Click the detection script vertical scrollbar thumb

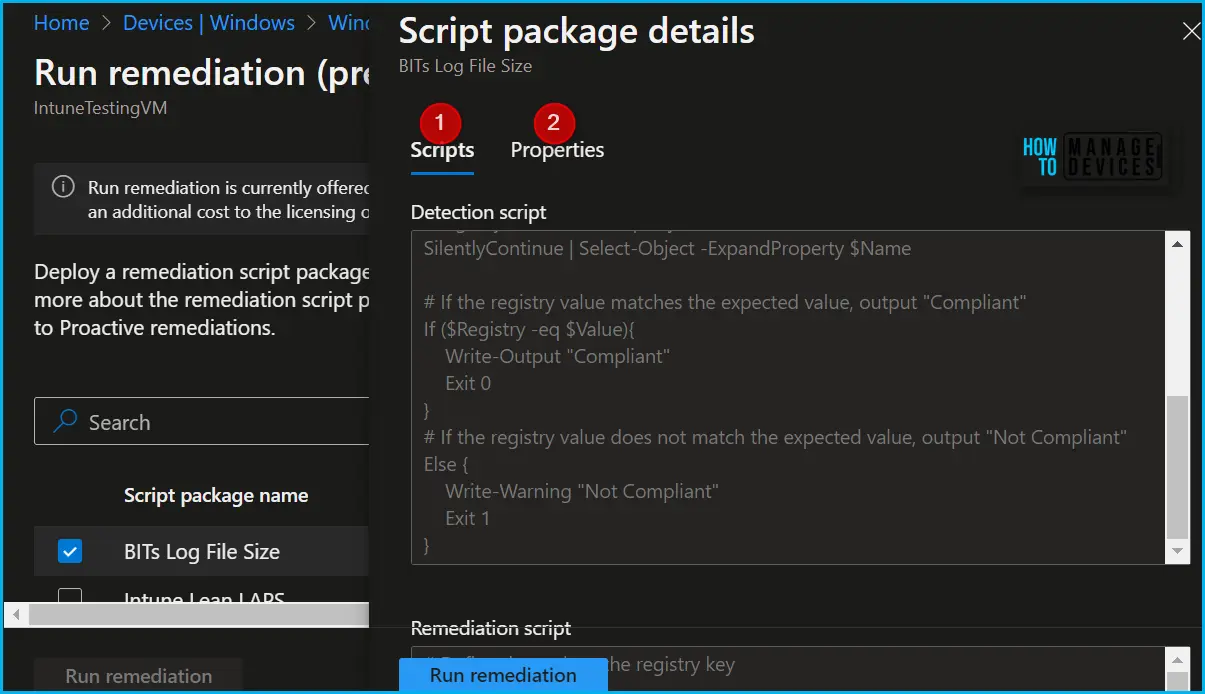[1178, 467]
